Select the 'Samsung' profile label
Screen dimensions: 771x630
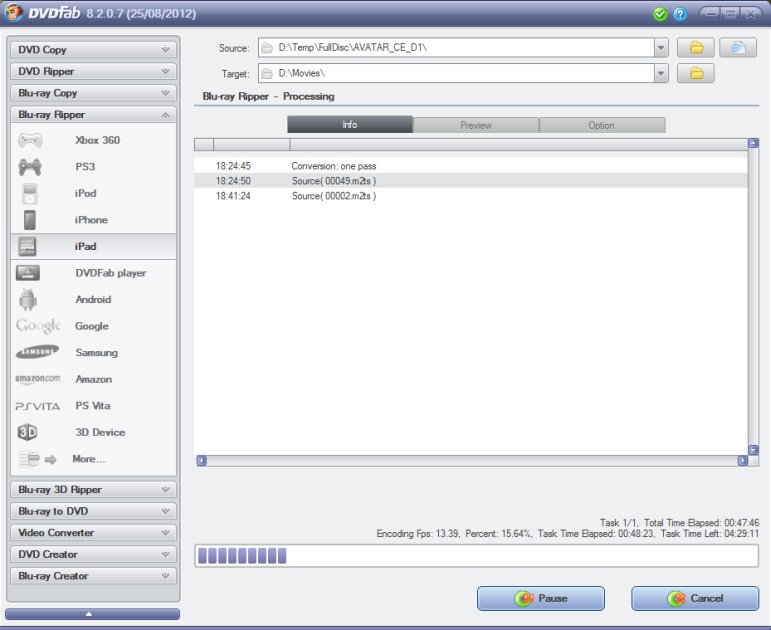[96, 353]
